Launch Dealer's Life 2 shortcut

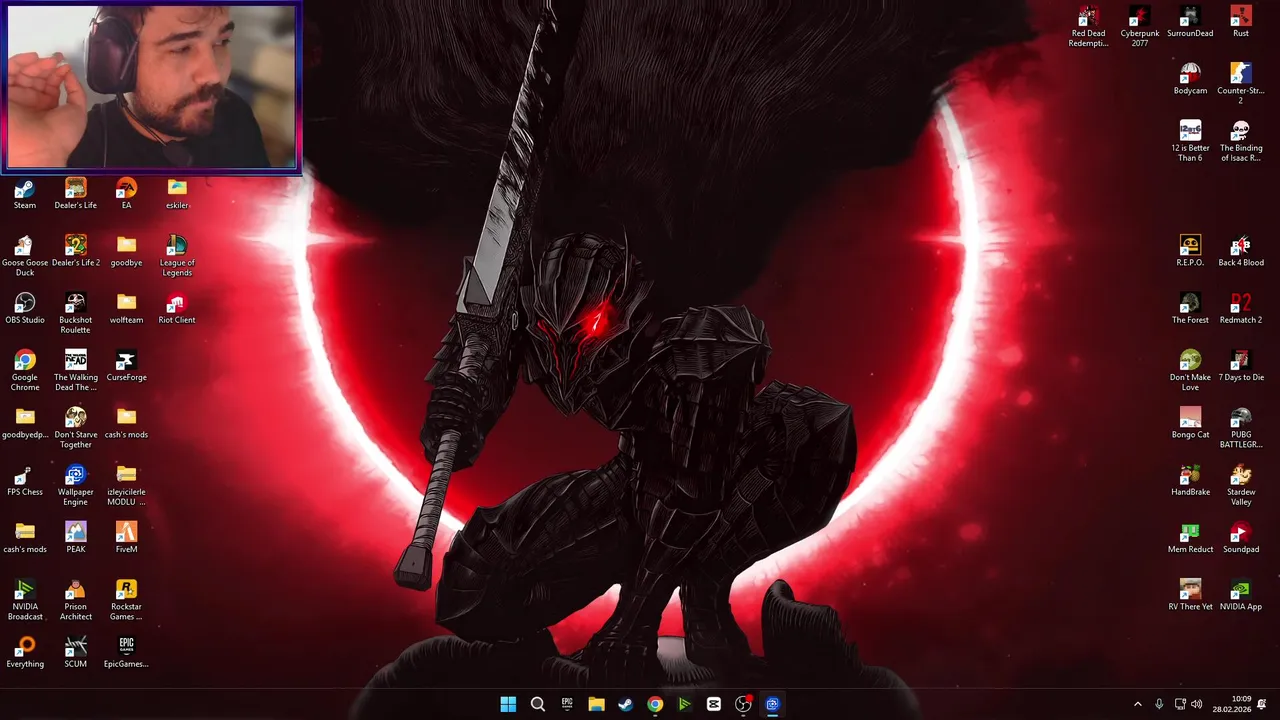[76, 251]
